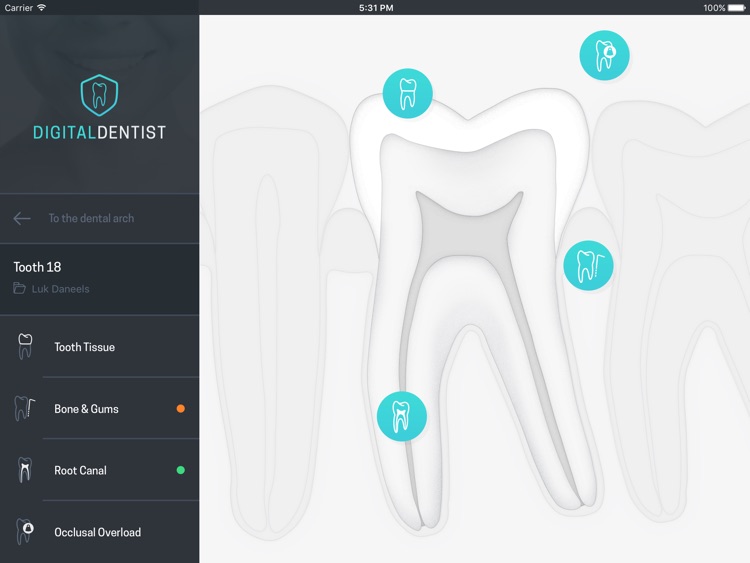The width and height of the screenshot is (750, 563).
Task: Tap the crown hotspot on the tooth
Action: pos(408,93)
